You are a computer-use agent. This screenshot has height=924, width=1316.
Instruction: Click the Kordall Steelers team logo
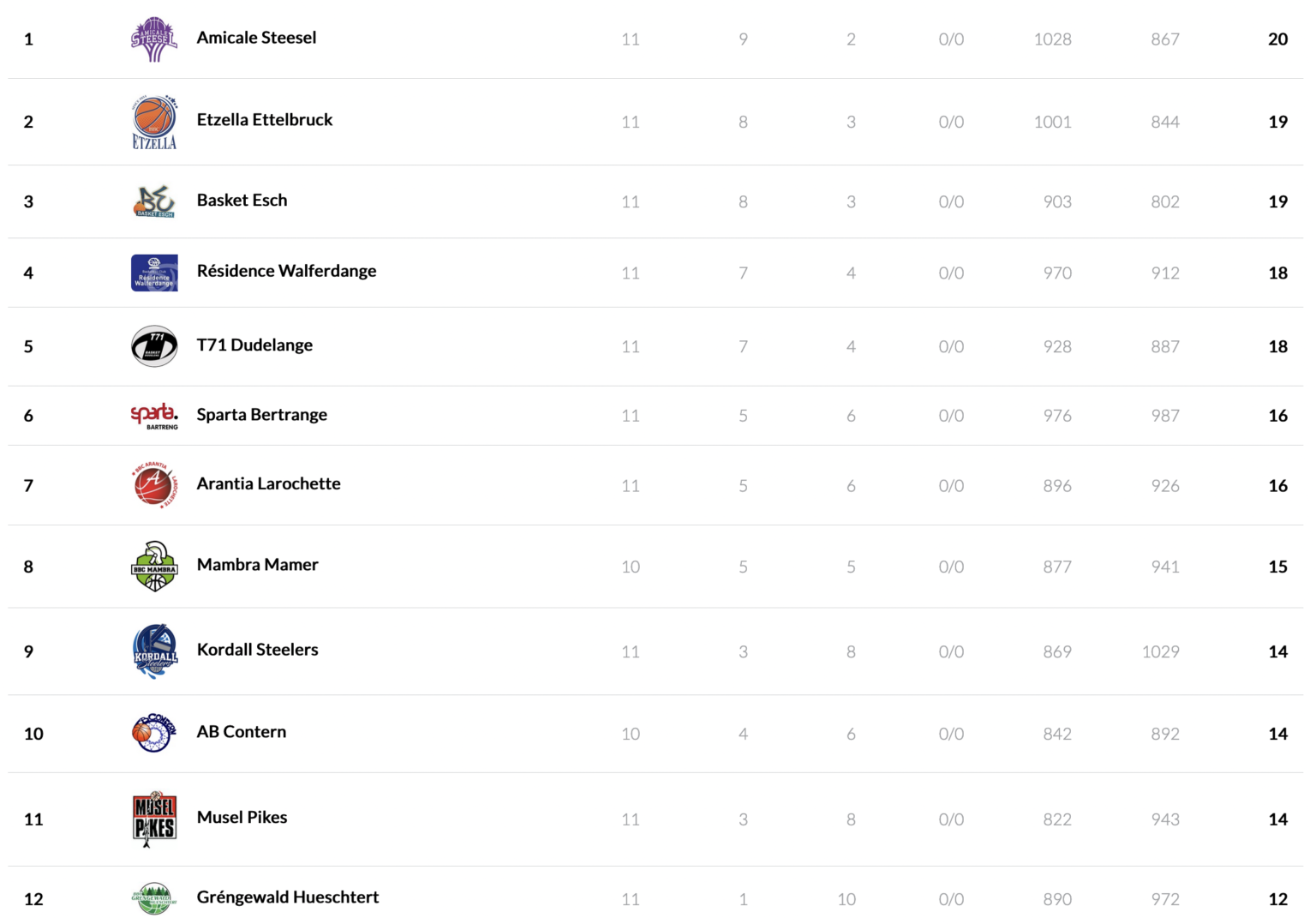coord(155,651)
